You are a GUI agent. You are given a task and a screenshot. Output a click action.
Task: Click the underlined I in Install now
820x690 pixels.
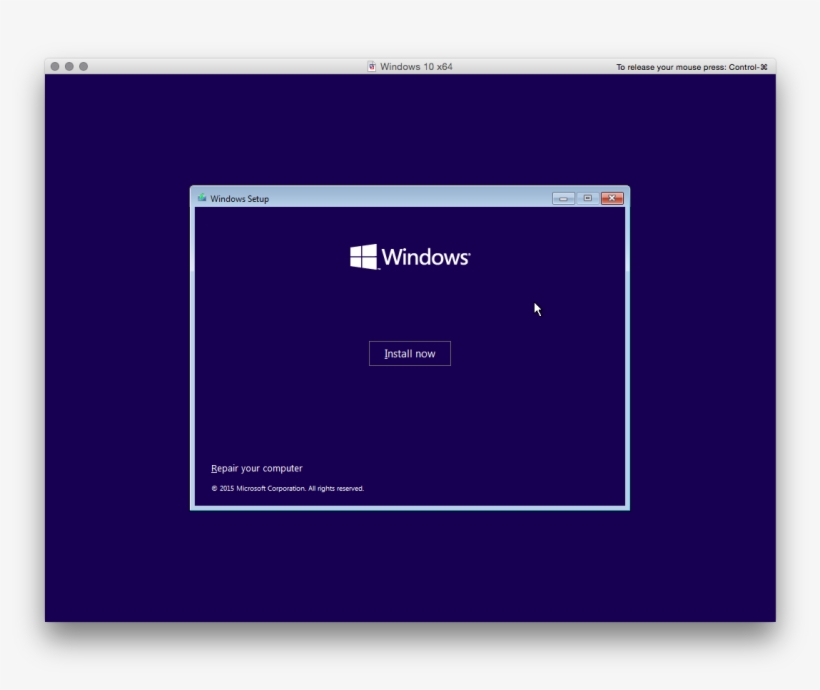pos(385,353)
